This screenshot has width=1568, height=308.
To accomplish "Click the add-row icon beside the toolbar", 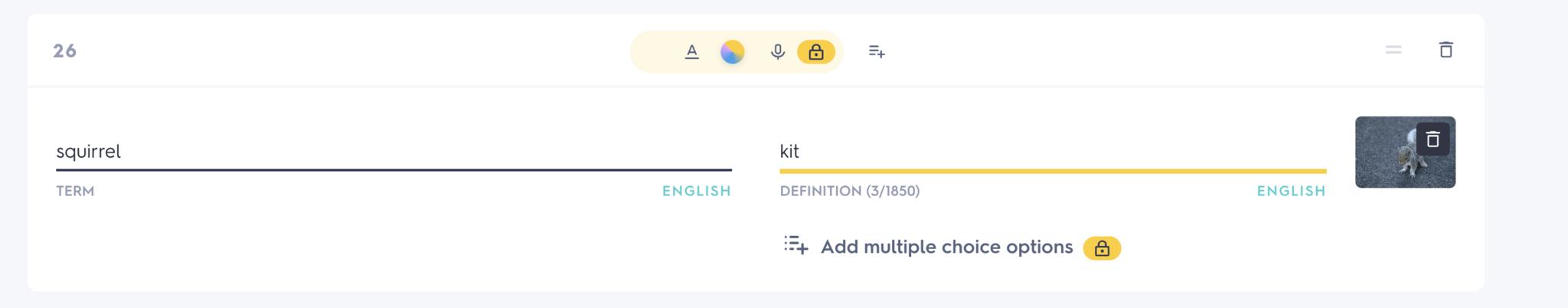I will (877, 51).
